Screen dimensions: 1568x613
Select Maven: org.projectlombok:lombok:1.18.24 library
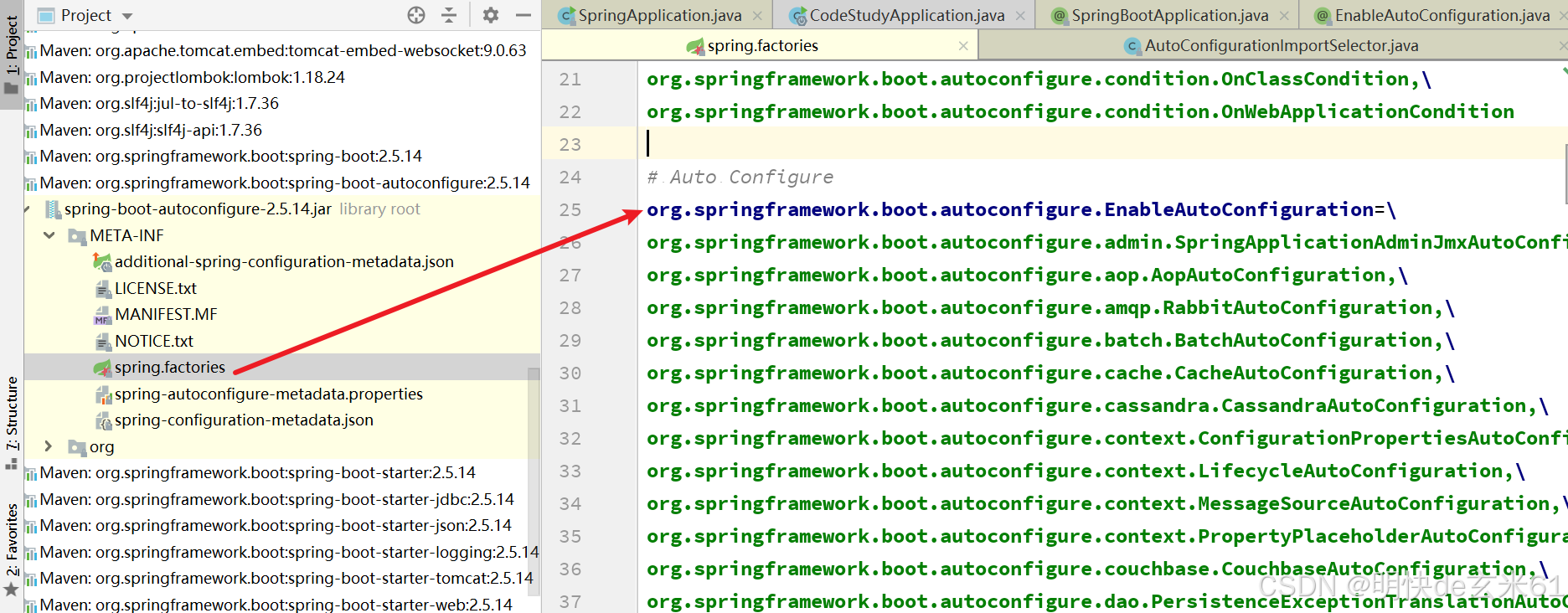coord(192,77)
